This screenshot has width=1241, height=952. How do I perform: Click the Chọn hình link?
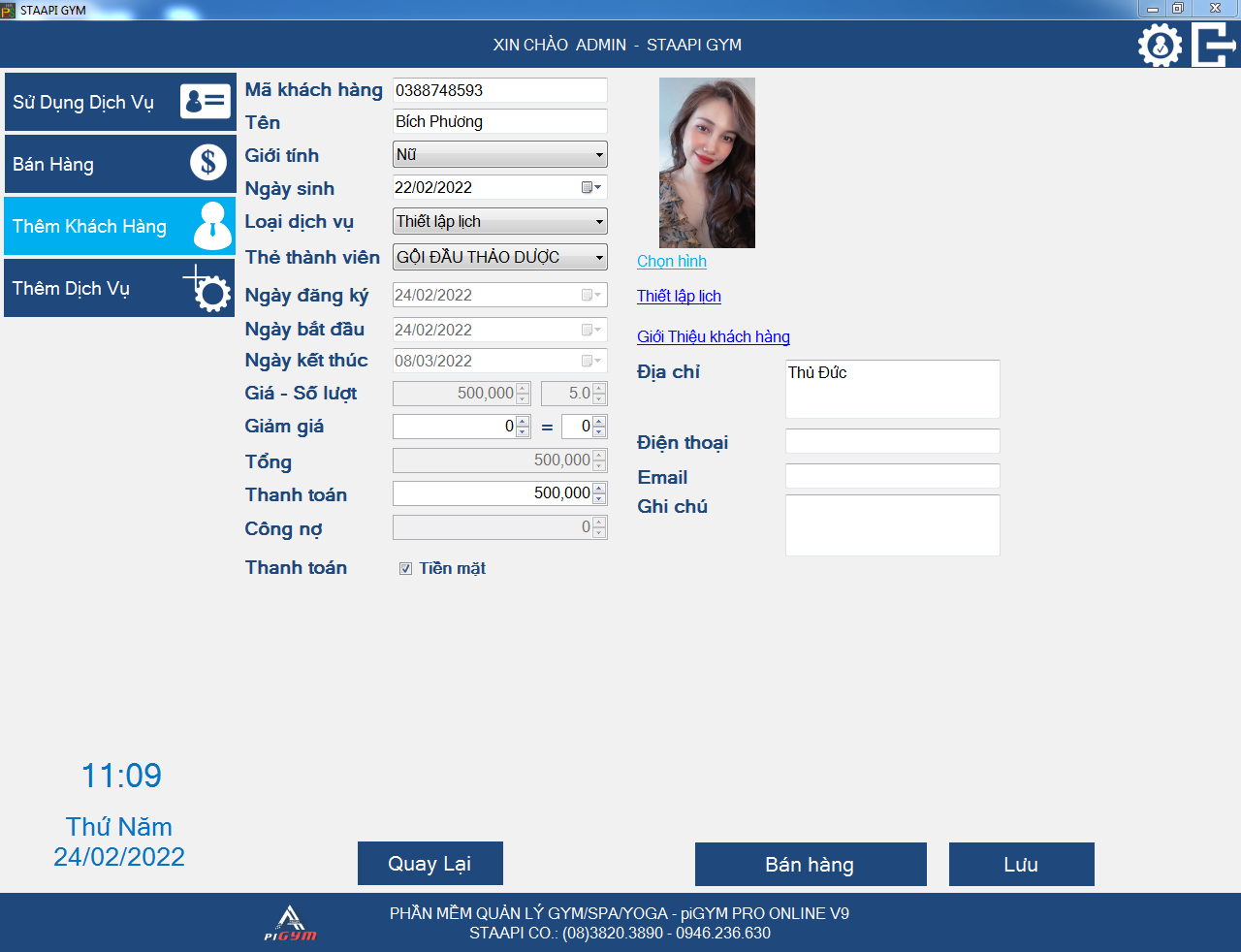point(671,261)
